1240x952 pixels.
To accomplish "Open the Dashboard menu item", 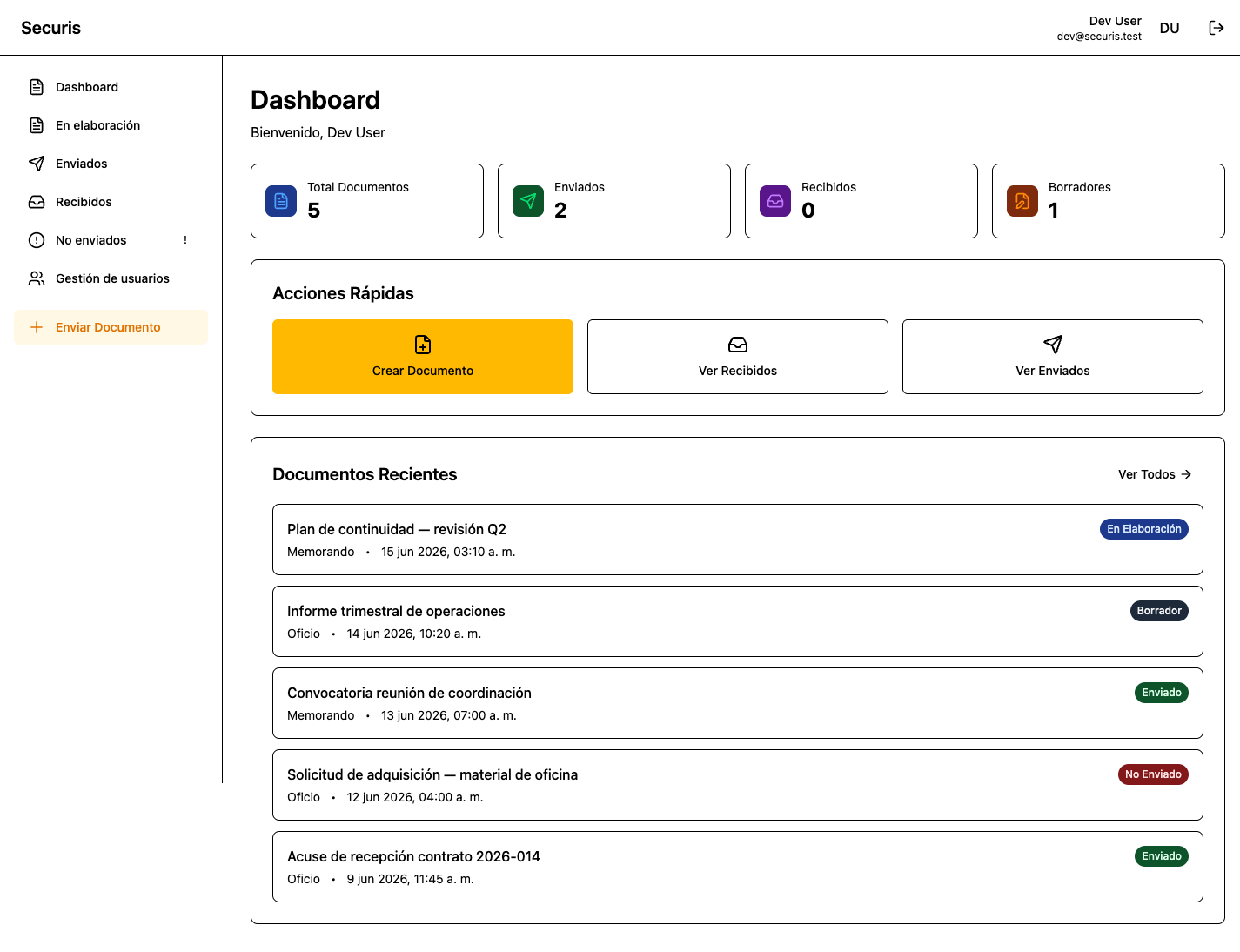I will coord(111,87).
